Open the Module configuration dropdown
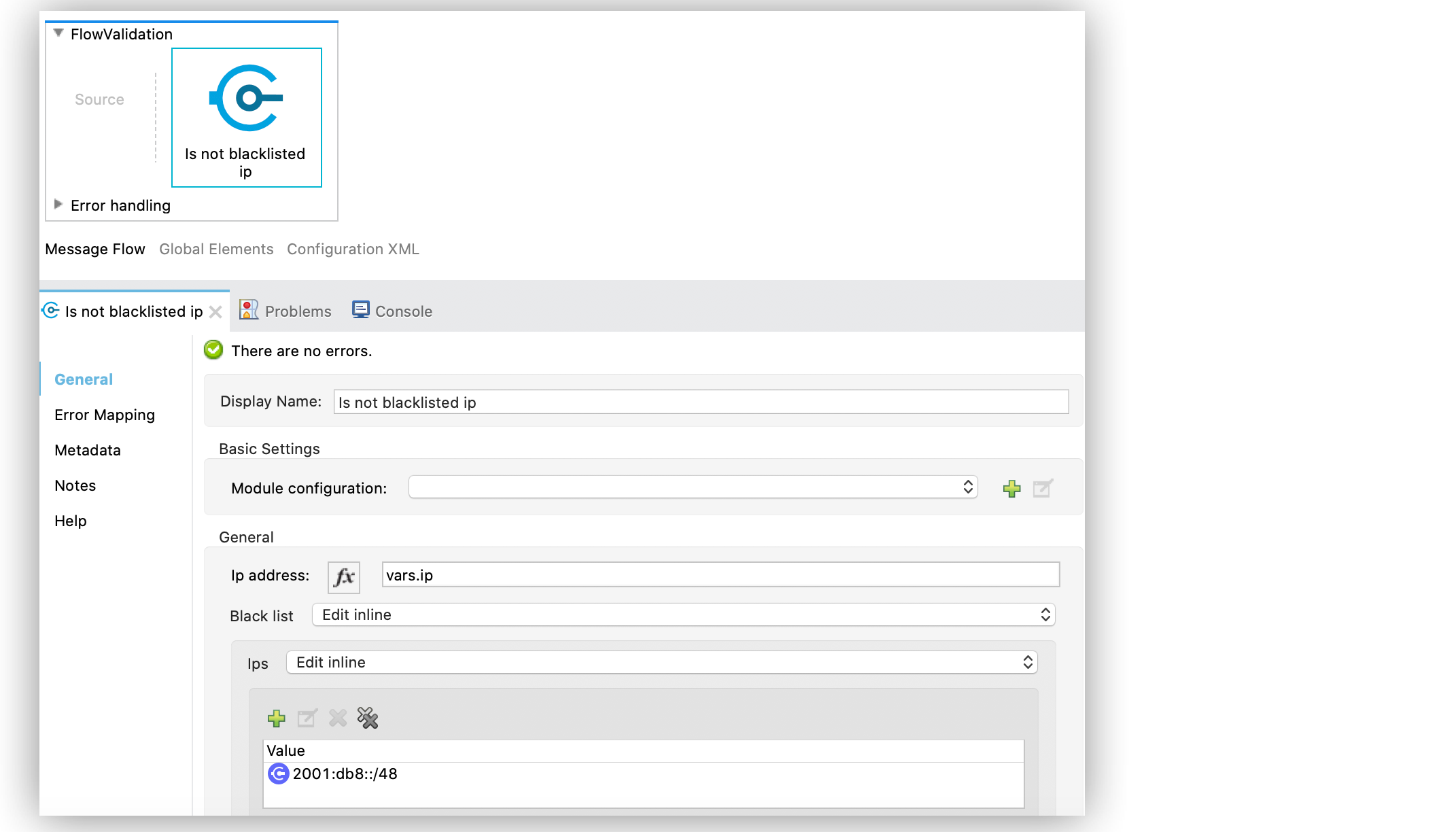Image resolution: width=1456 pixels, height=832 pixels. (693, 487)
